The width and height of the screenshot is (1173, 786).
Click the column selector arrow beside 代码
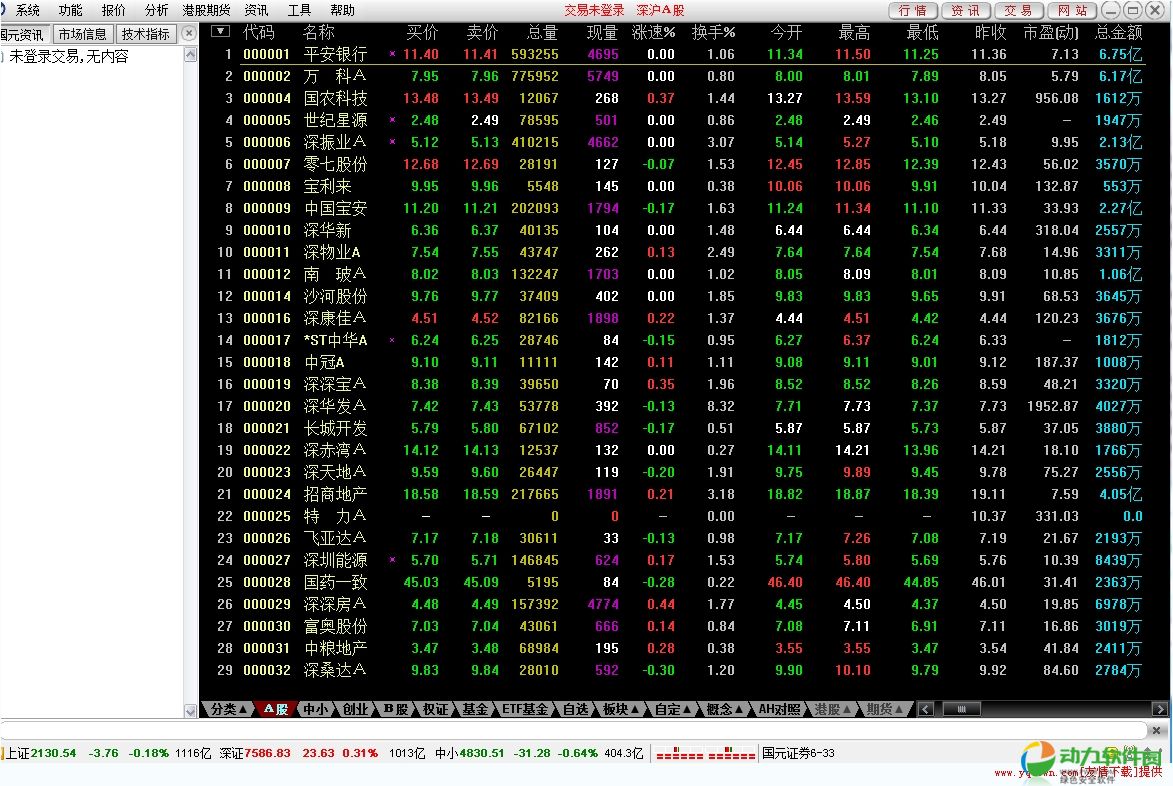[220, 31]
